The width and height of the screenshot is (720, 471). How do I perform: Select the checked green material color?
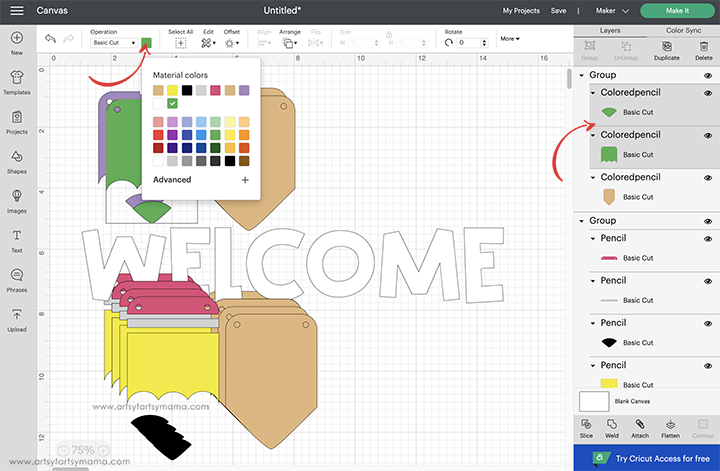pos(172,103)
